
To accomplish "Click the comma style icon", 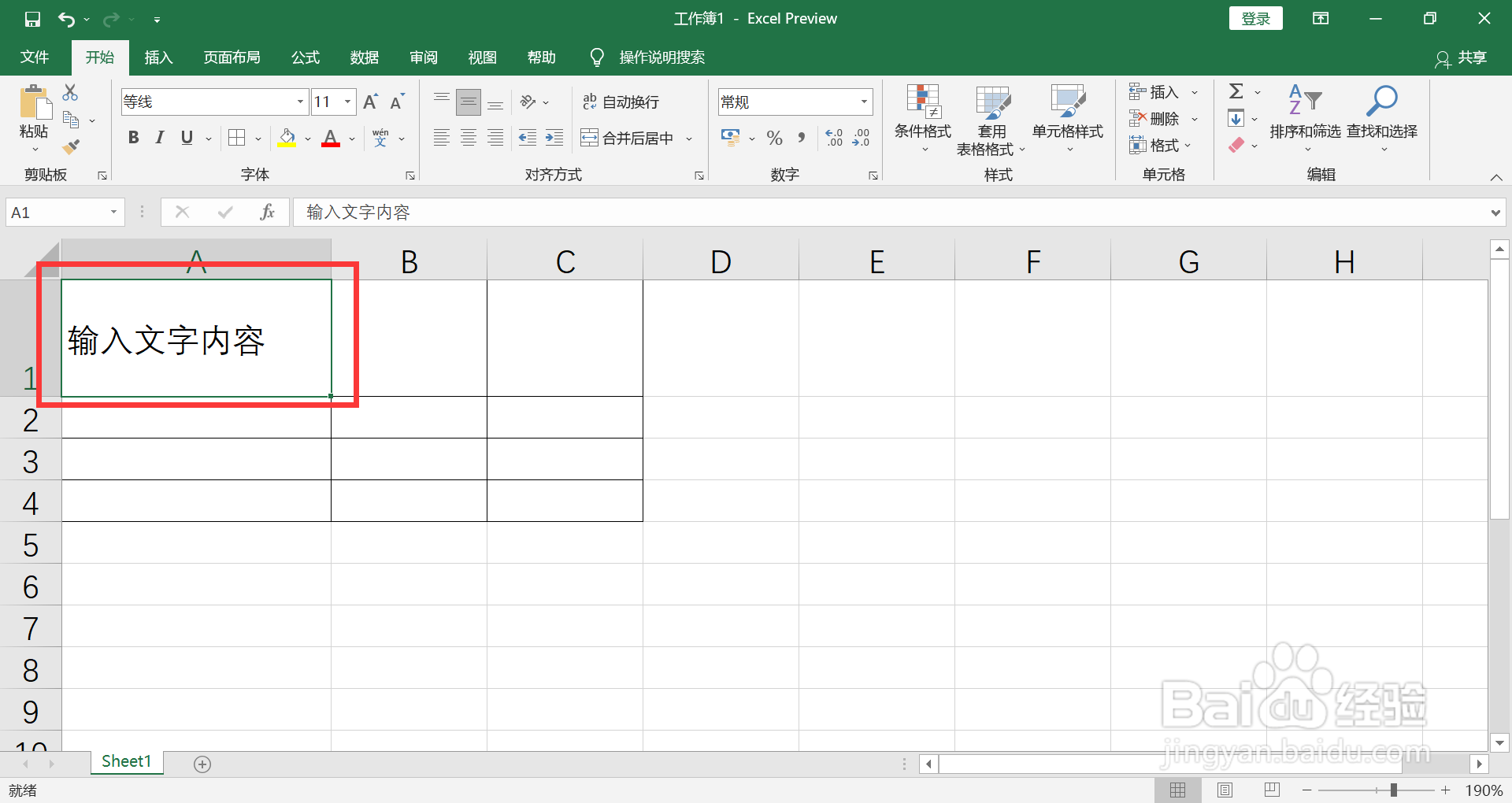I will point(802,138).
